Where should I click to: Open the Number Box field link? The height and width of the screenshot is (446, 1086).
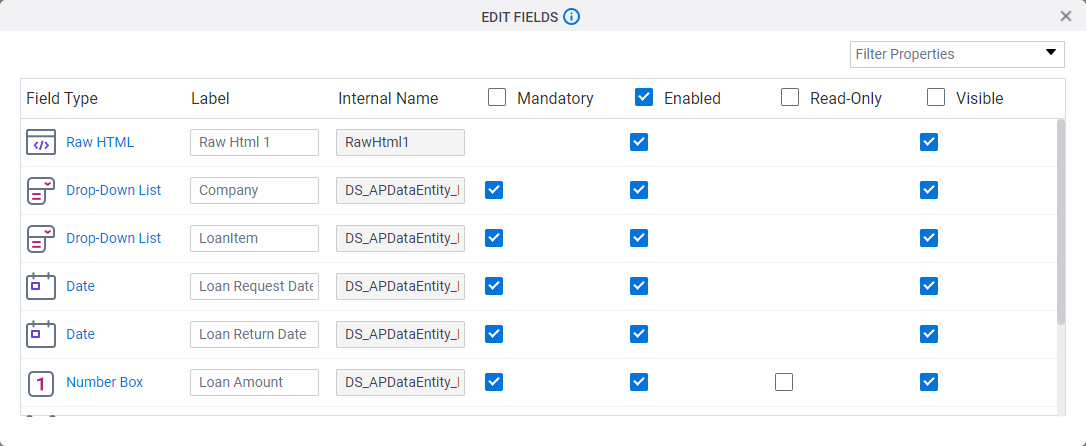(x=105, y=382)
